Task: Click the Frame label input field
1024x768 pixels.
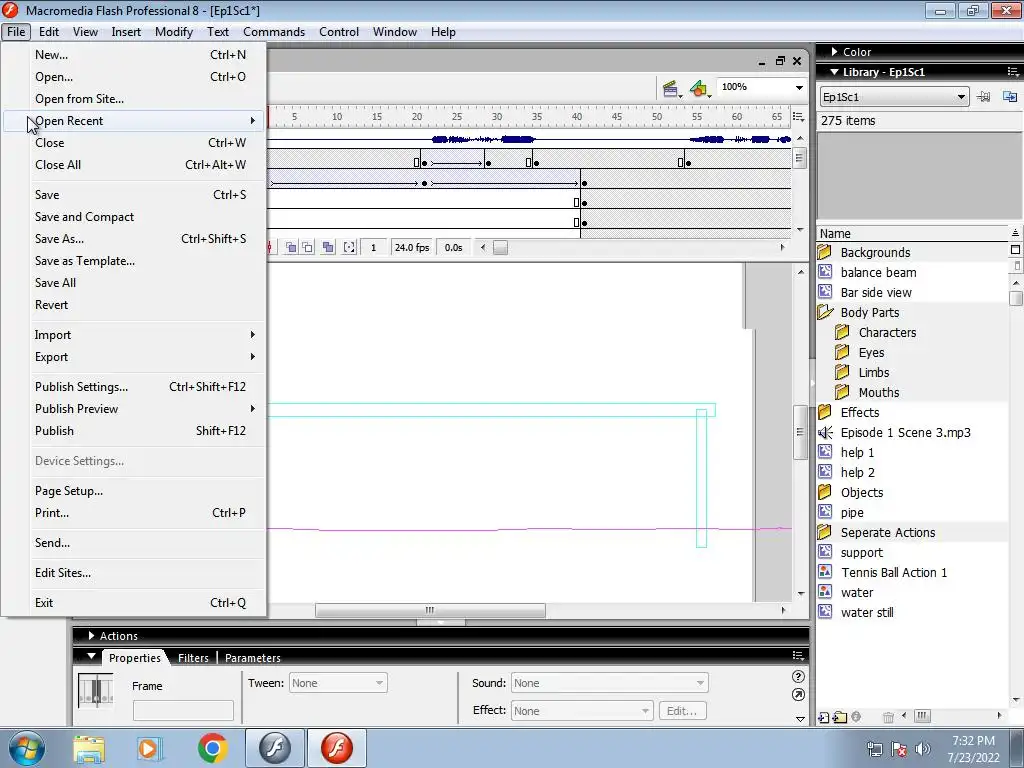Action: point(183,711)
